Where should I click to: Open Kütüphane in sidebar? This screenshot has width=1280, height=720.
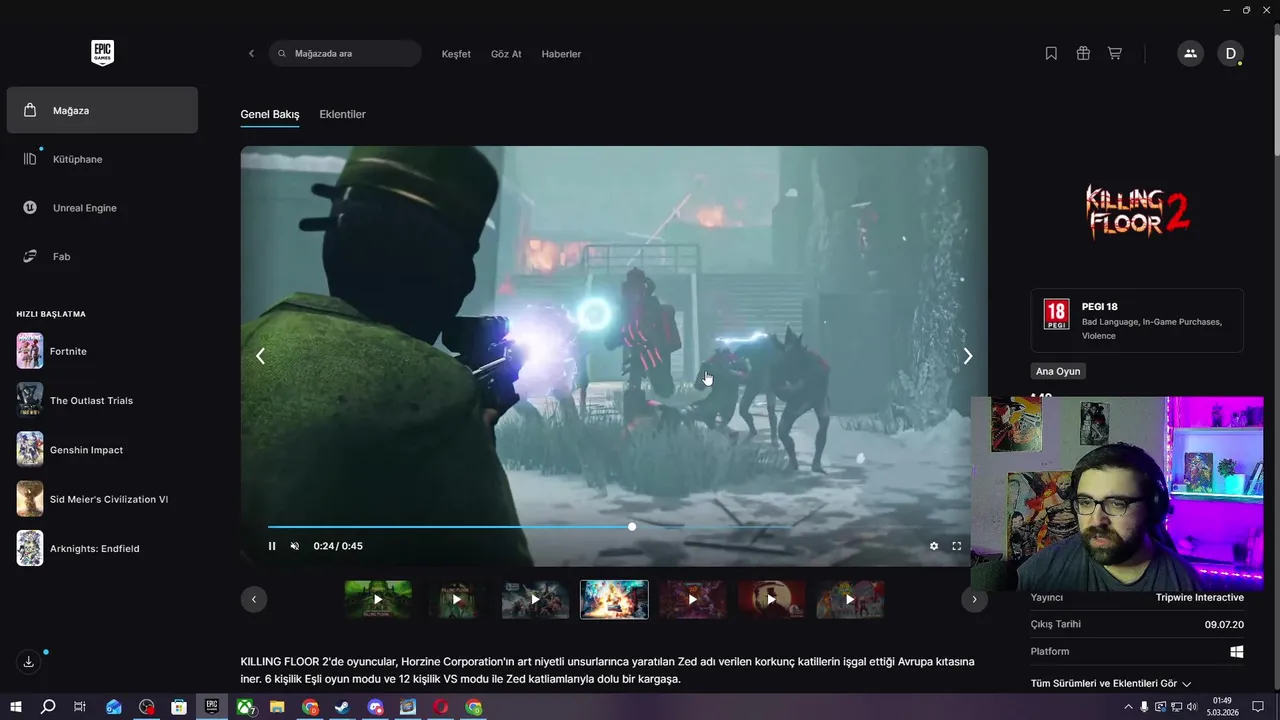[x=102, y=159]
